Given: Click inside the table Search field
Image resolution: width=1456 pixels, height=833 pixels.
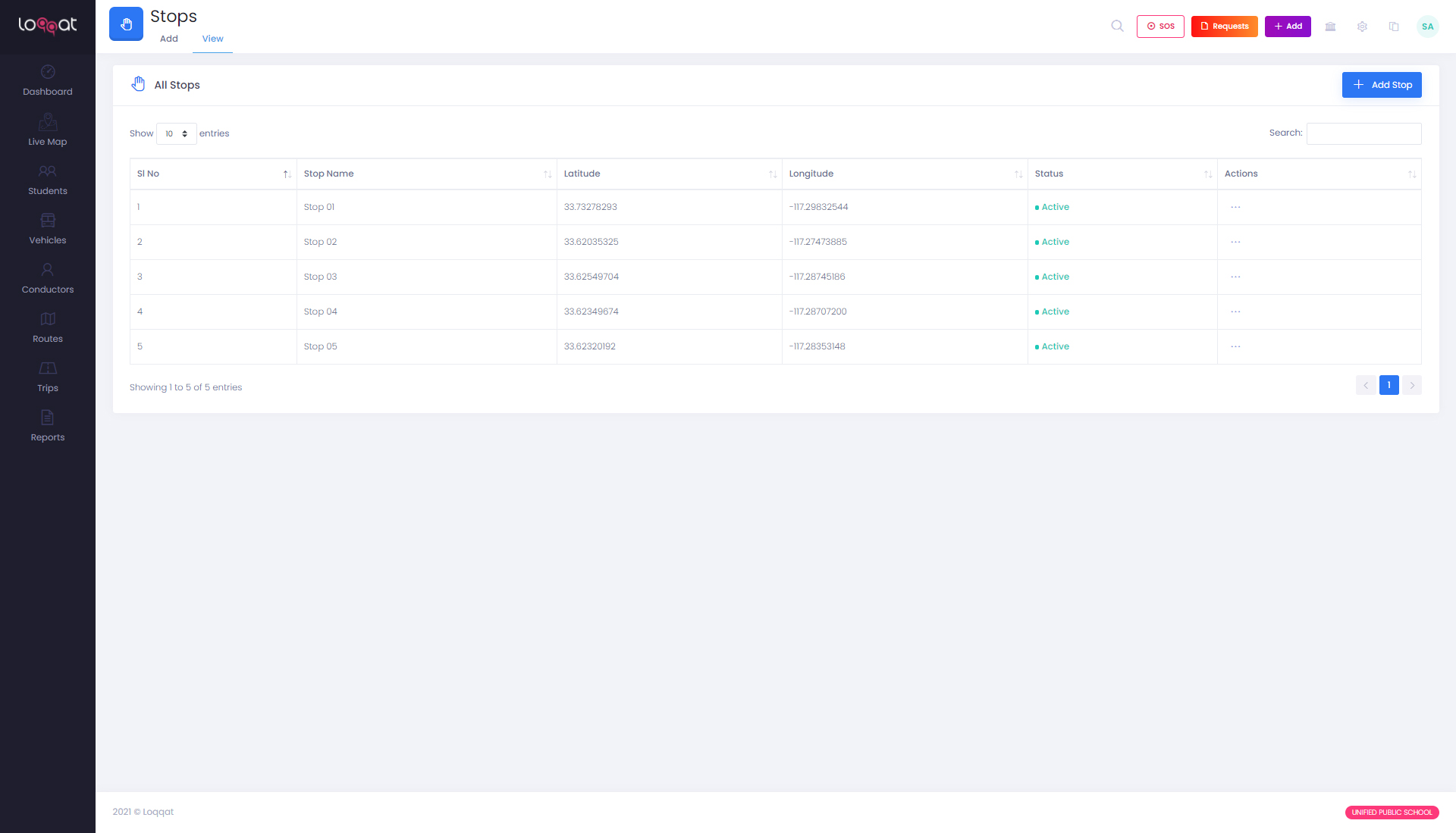Looking at the screenshot, I should tap(1363, 133).
